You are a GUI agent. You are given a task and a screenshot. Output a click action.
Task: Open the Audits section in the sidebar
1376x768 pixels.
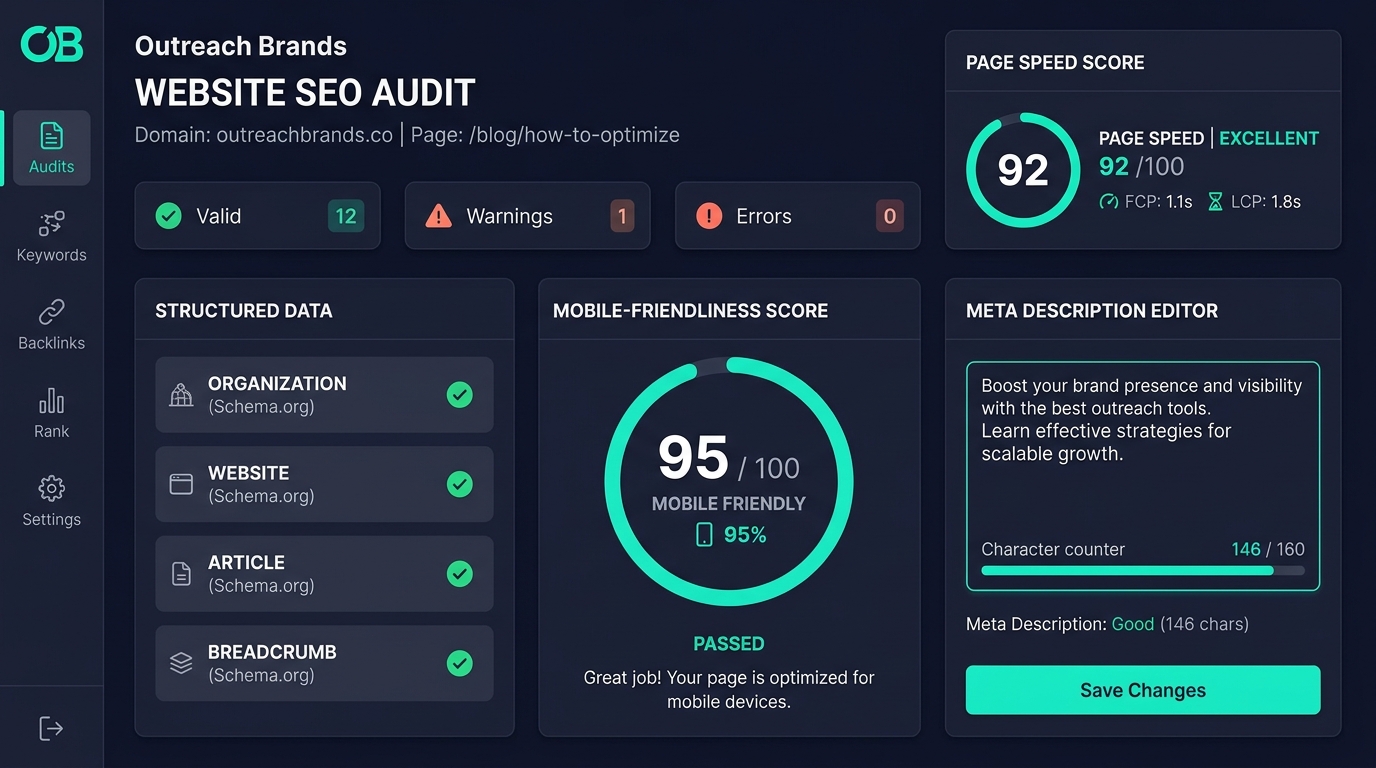click(x=51, y=148)
